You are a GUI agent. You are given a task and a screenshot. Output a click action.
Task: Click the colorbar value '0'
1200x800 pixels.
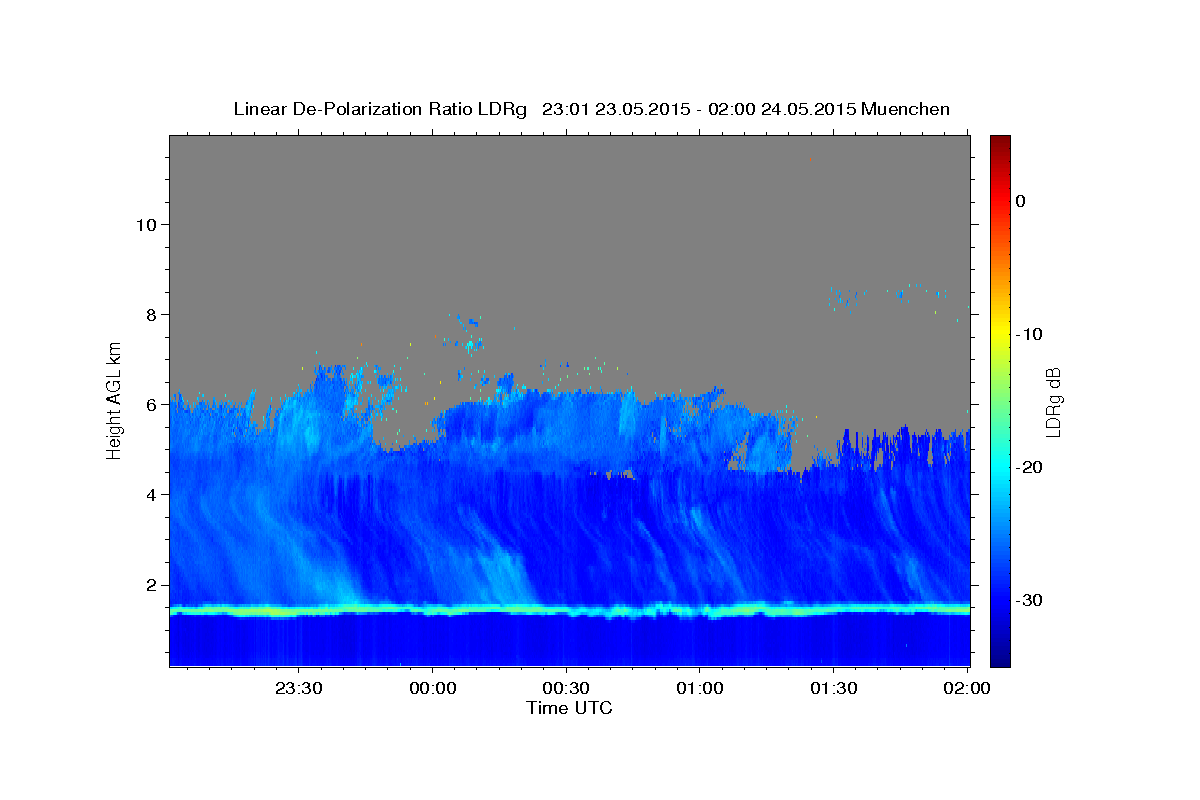(1021, 201)
